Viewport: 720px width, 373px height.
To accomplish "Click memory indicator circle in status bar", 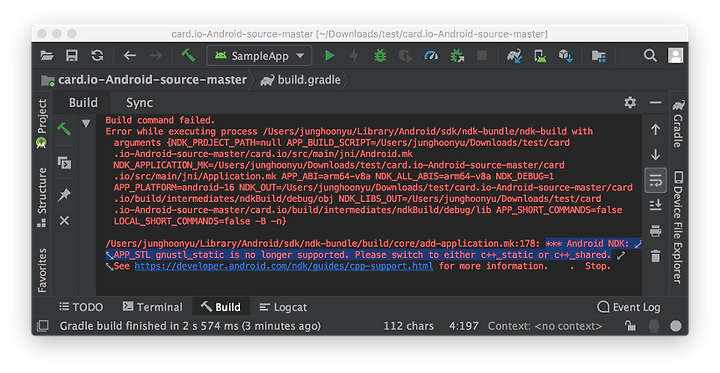I will (x=675, y=326).
